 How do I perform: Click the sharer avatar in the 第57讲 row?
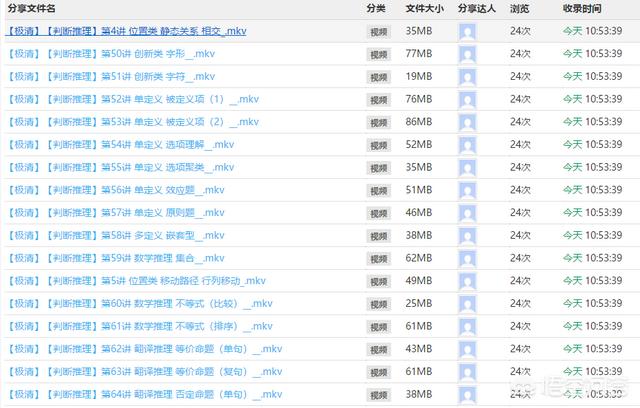pyautogui.click(x=467, y=213)
